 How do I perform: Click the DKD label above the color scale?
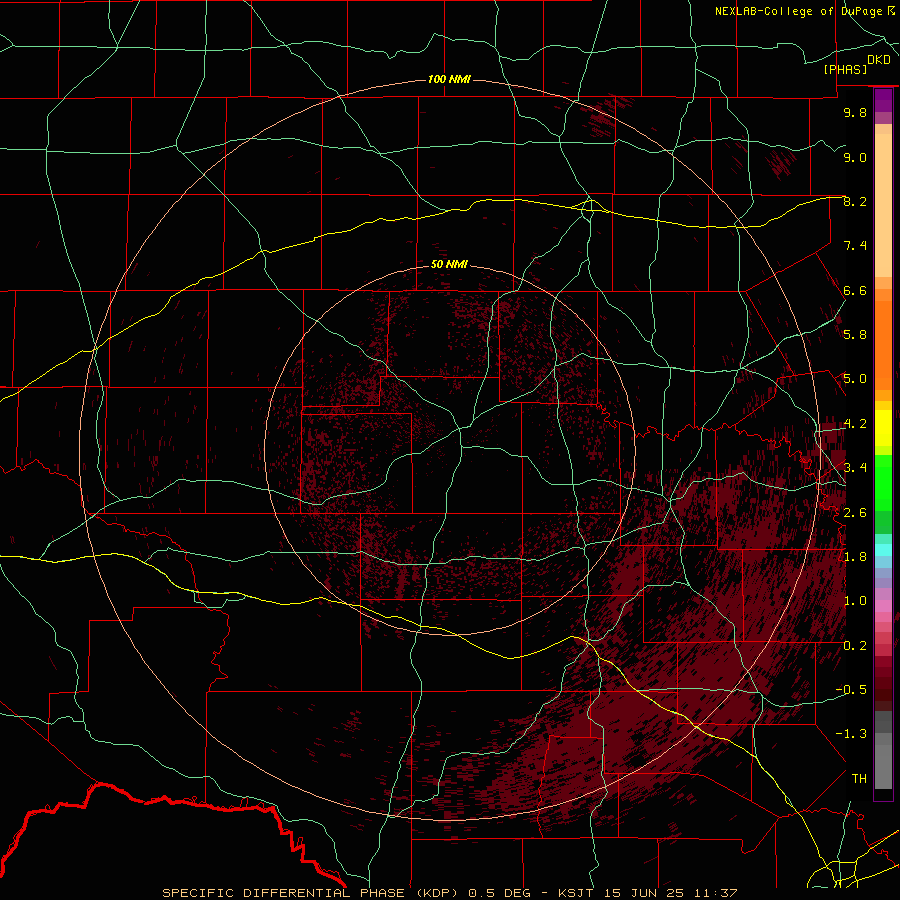(879, 60)
